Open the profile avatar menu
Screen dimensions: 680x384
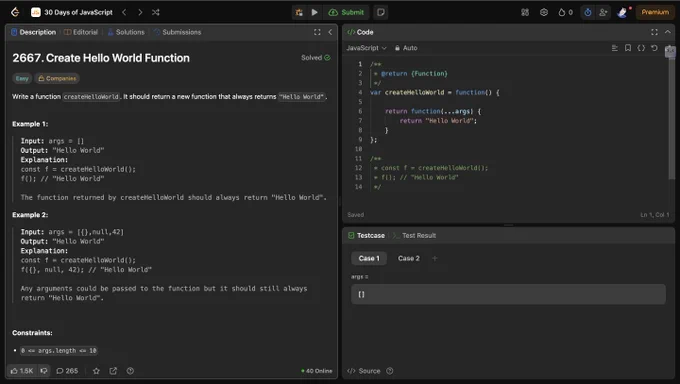623,12
